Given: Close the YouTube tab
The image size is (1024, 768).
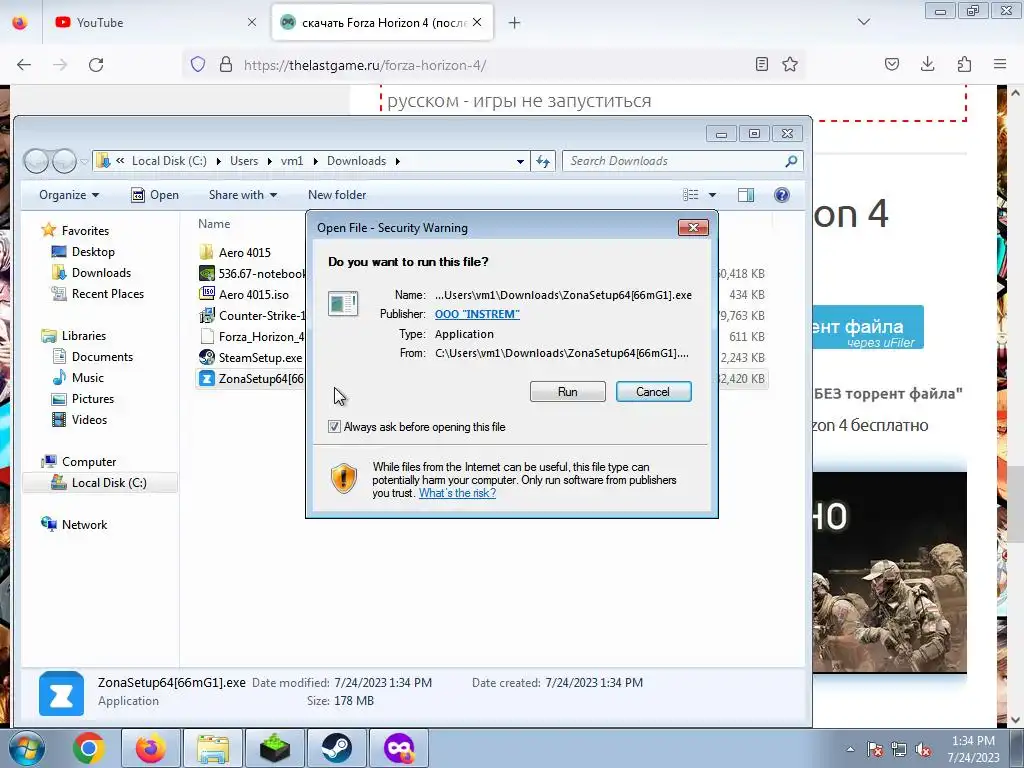Looking at the screenshot, I should coord(251,22).
